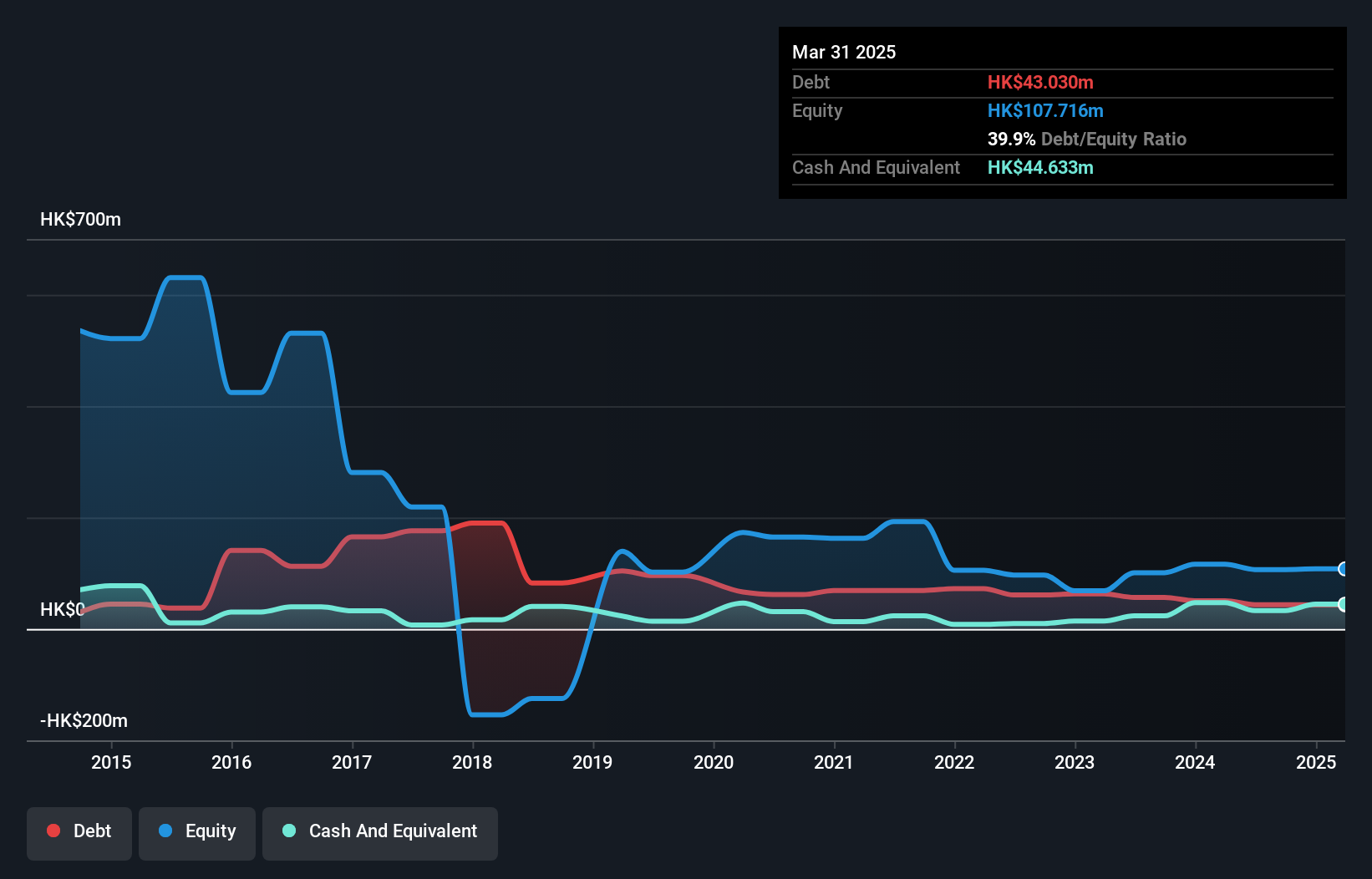Click the -HK$200m y-axis label

(x=84, y=721)
